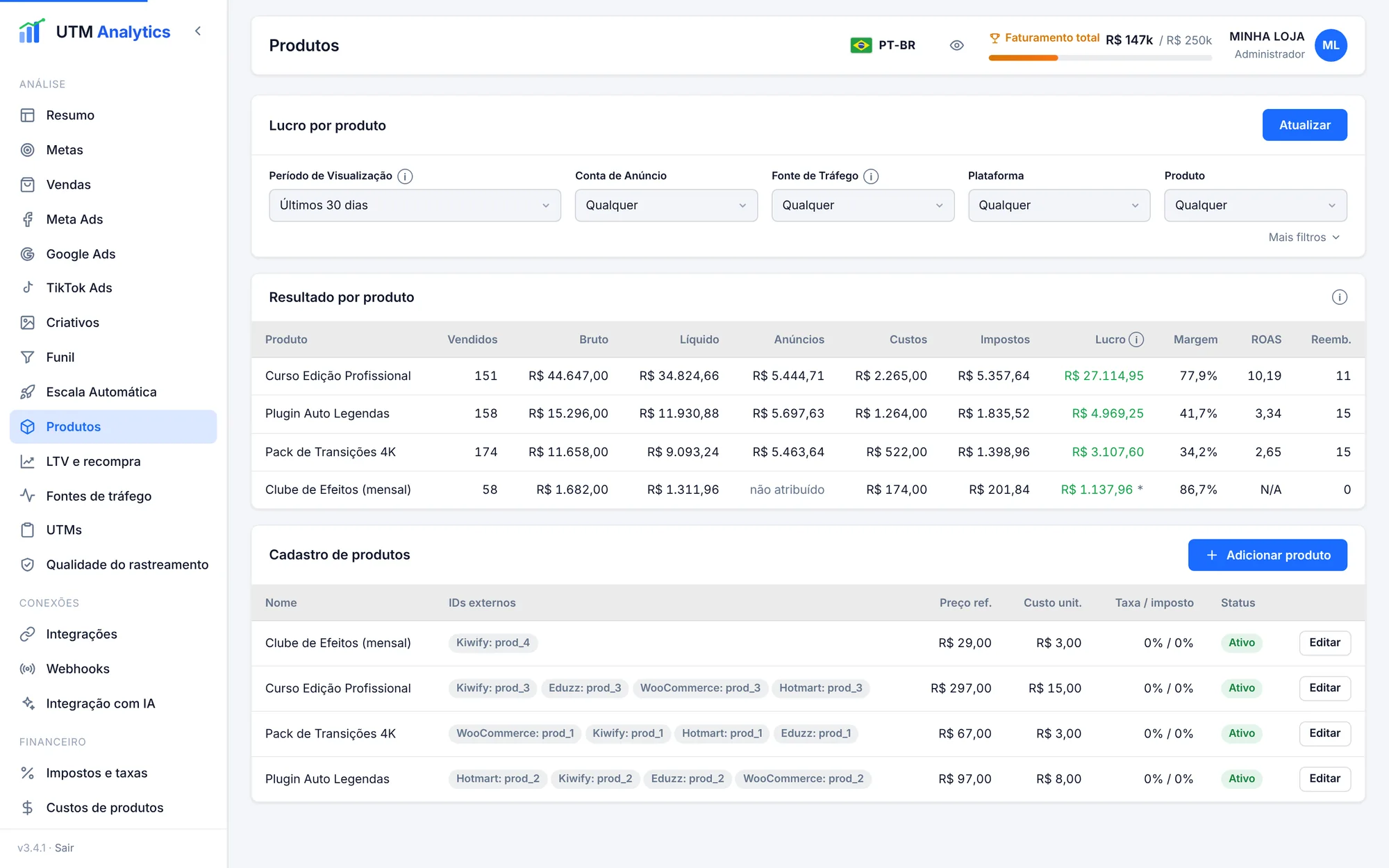1389x868 pixels.
Task: Click the trophy icon beside Faturamento total
Action: pyautogui.click(x=995, y=38)
